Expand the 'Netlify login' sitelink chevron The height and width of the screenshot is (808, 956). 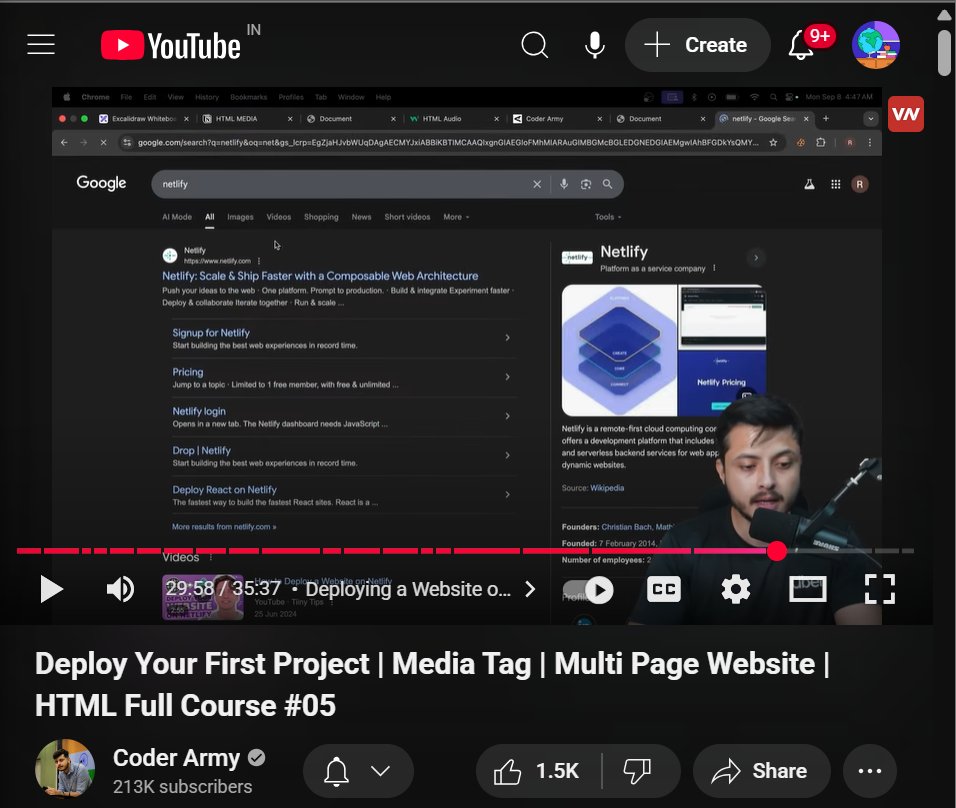click(507, 416)
